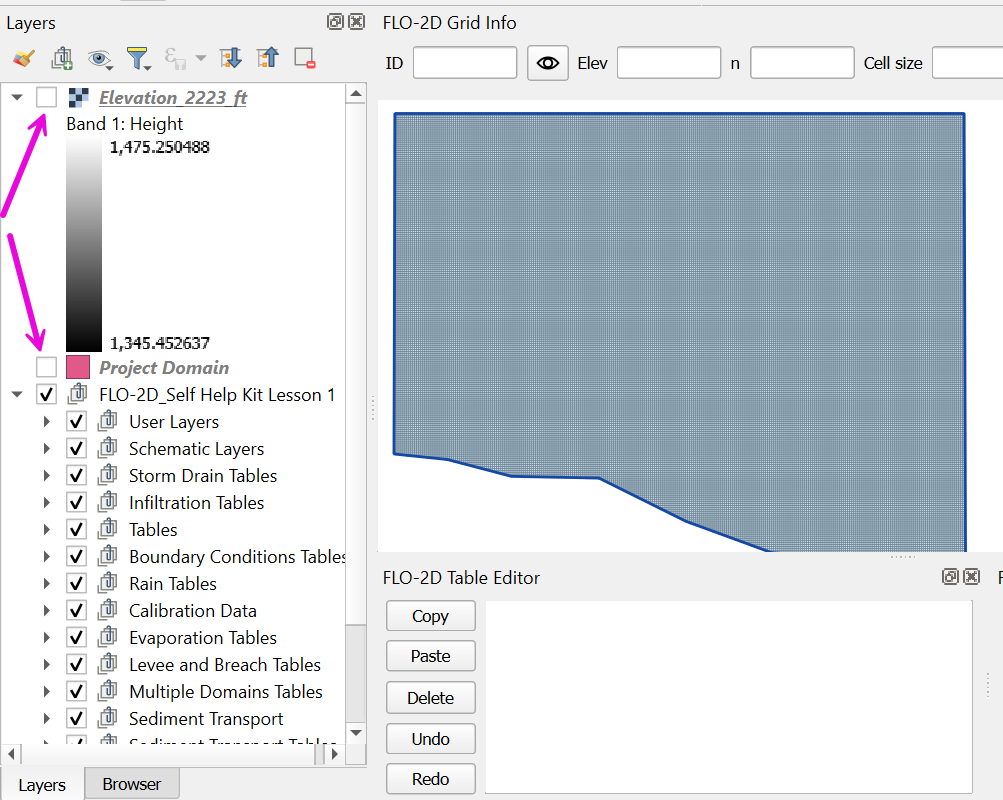Uncheck the Storm Drain Tables group
The height and width of the screenshot is (800, 1003).
(x=76, y=476)
